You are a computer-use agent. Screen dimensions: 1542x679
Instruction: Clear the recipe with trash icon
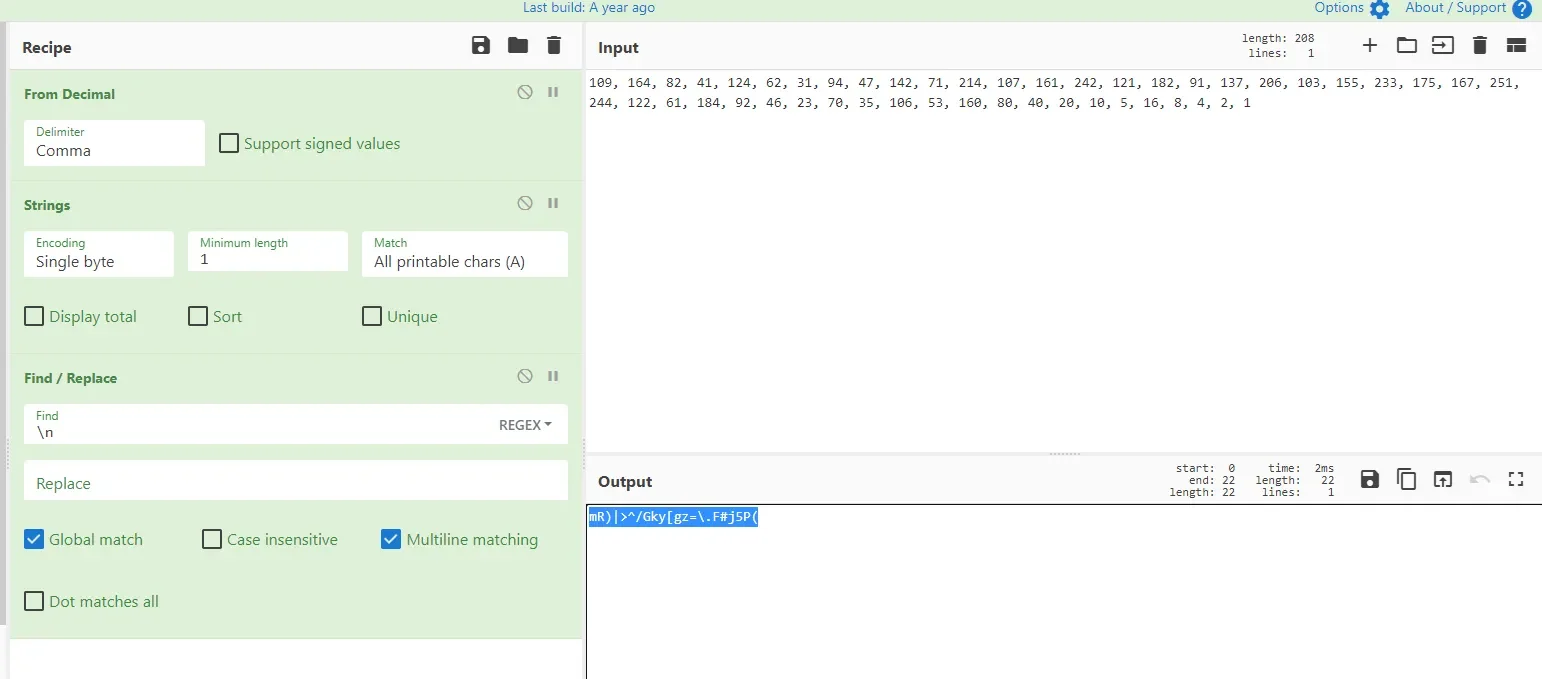coord(554,45)
